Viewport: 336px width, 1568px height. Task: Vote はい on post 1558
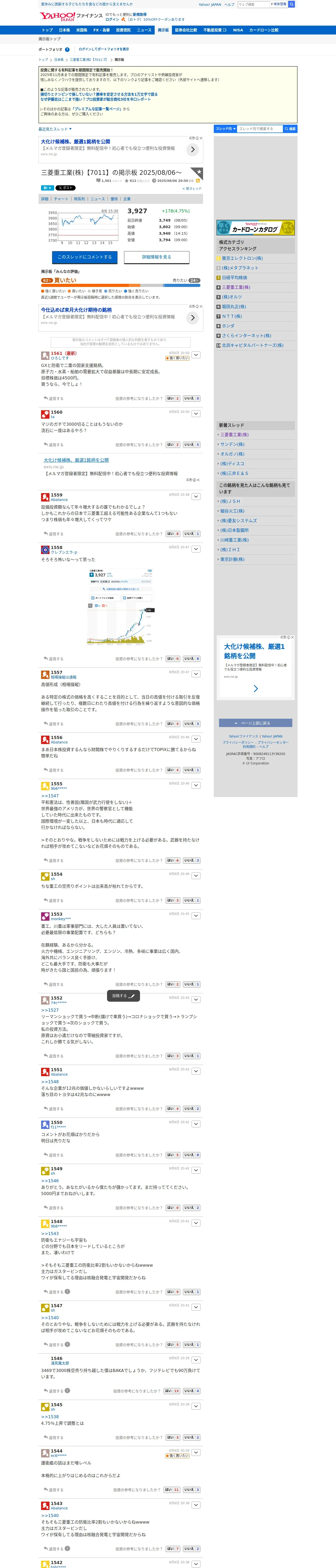[173, 659]
